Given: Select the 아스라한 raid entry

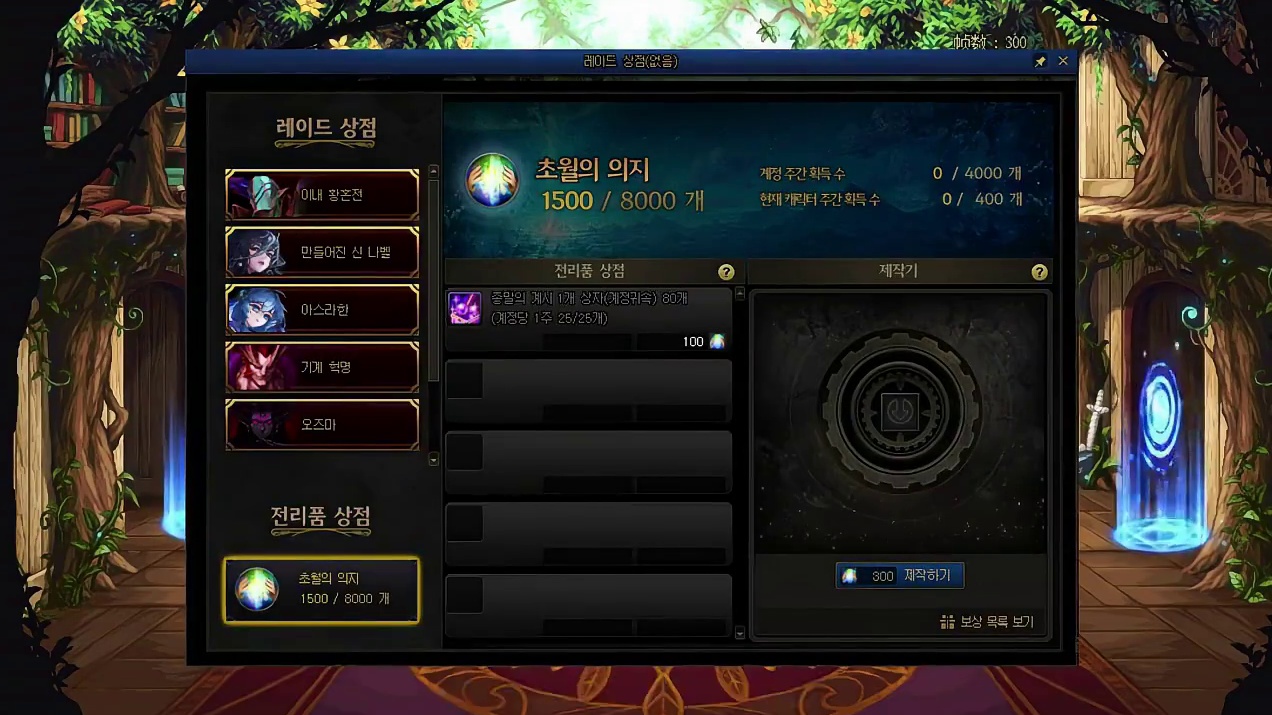Looking at the screenshot, I should click(x=322, y=310).
